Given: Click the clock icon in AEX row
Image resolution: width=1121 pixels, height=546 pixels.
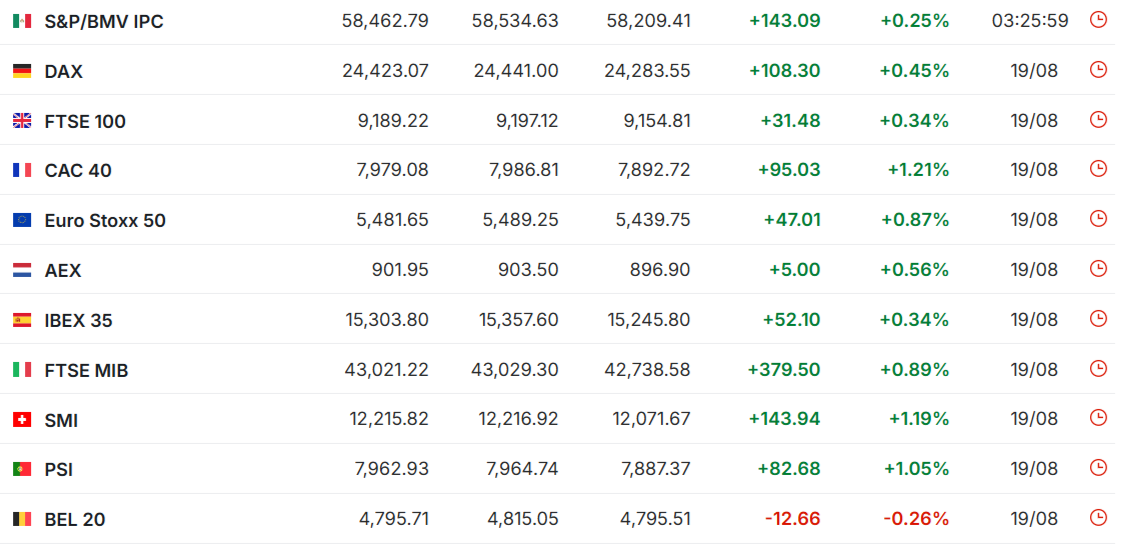Looking at the screenshot, I should (x=1097, y=269).
